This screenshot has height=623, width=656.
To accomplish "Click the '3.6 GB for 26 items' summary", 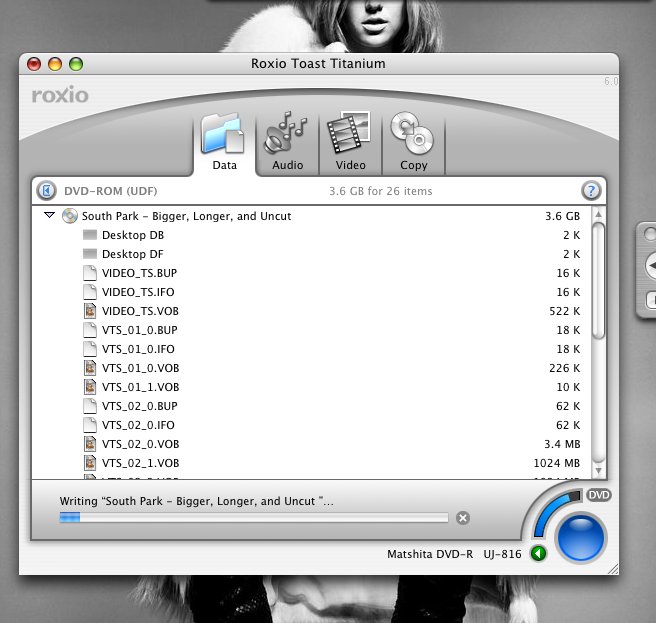I will [380, 191].
